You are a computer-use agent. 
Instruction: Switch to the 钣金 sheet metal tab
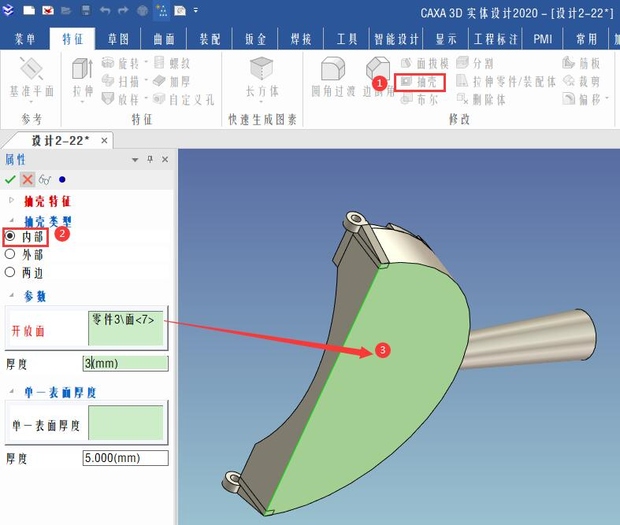click(255, 39)
